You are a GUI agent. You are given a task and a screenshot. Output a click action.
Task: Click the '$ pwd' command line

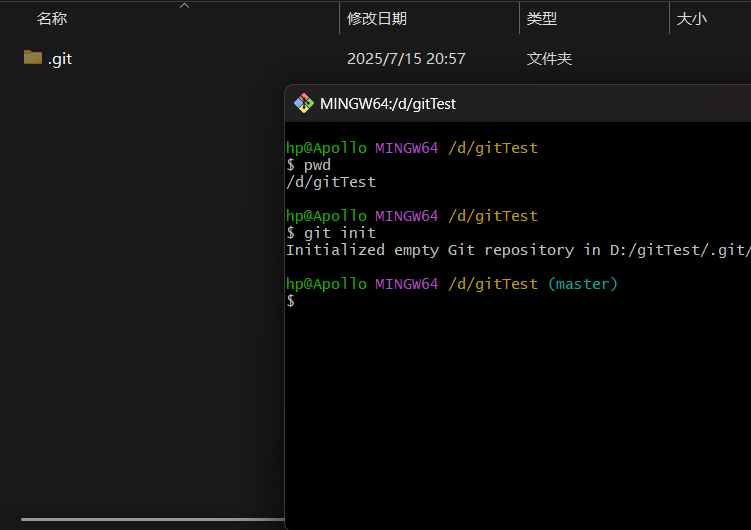(308, 165)
